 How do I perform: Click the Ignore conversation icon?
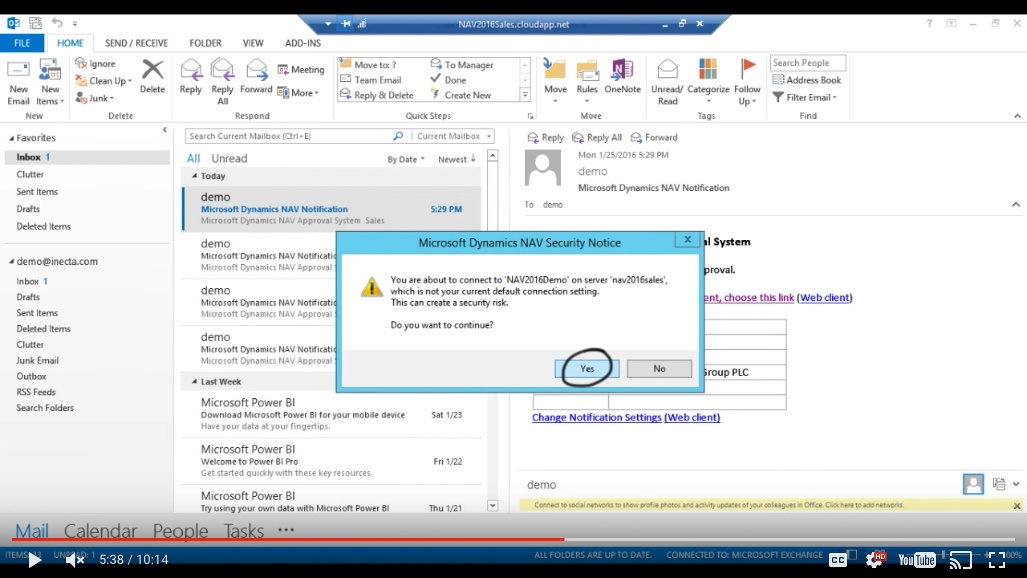[81, 64]
